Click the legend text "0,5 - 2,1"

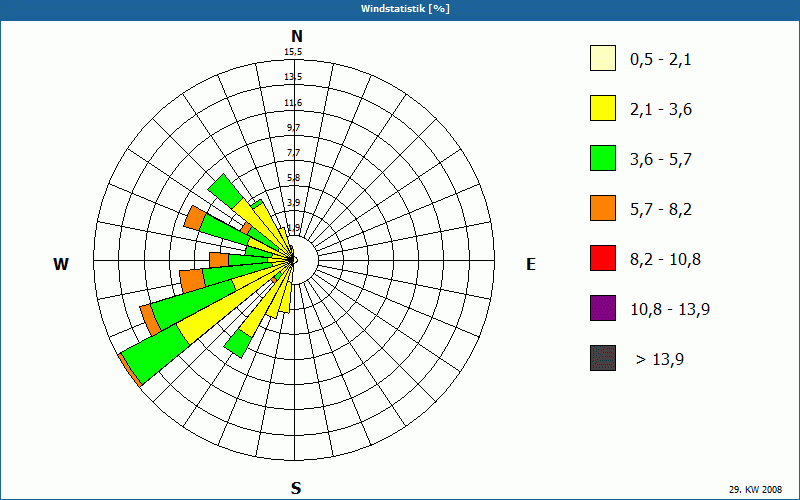[x=661, y=60]
